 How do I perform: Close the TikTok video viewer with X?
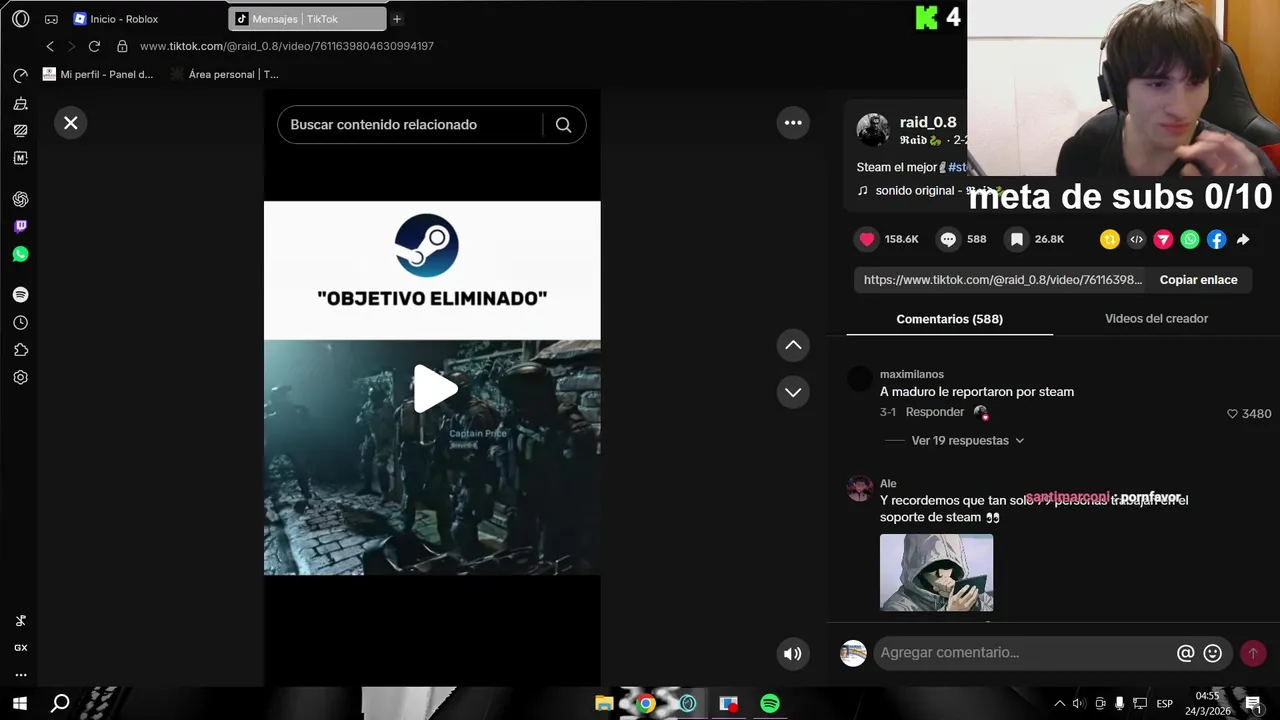coord(71,123)
